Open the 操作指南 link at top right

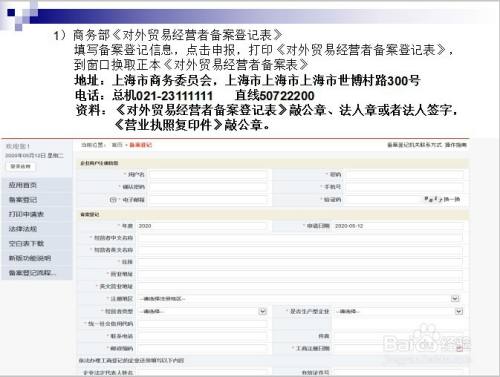coord(456,145)
